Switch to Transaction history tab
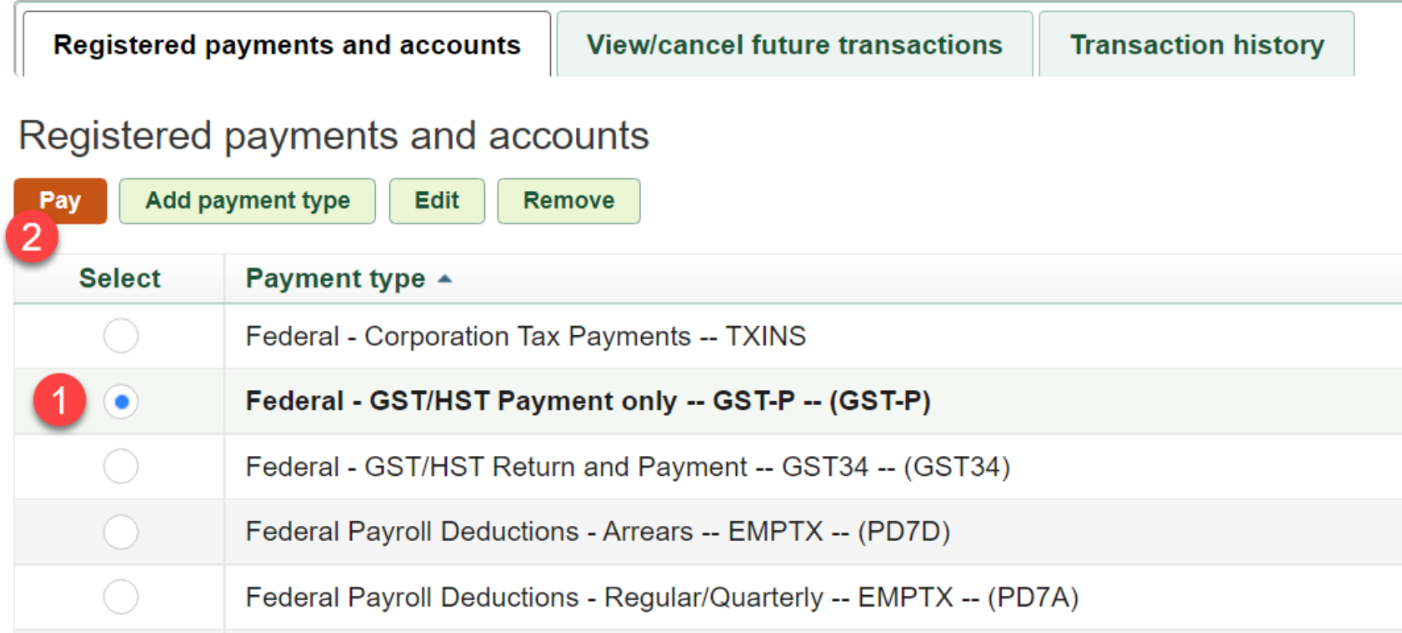Image resolution: width=1402 pixels, height=633 pixels. click(1197, 45)
